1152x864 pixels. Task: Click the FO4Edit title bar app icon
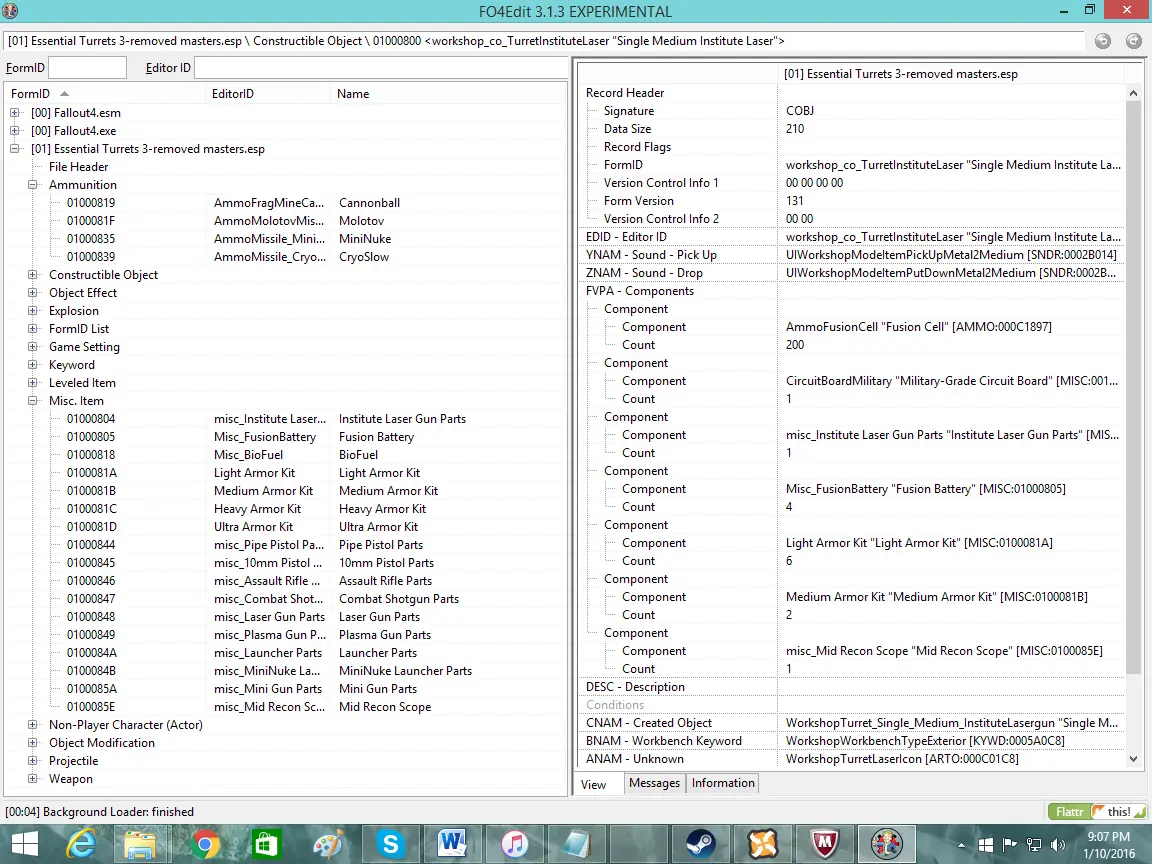coord(10,10)
